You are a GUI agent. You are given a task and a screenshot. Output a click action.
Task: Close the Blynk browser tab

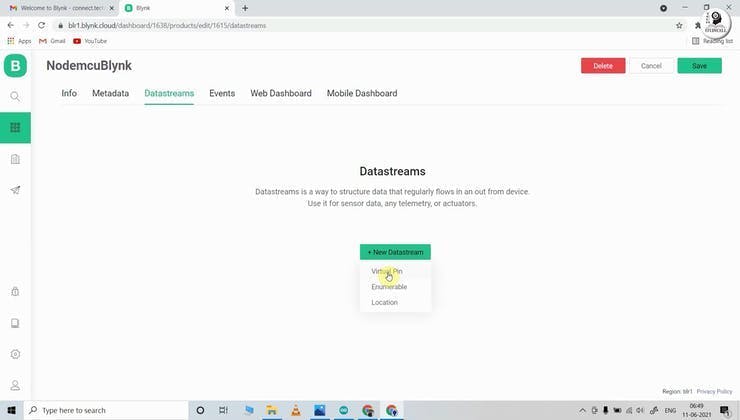227,8
